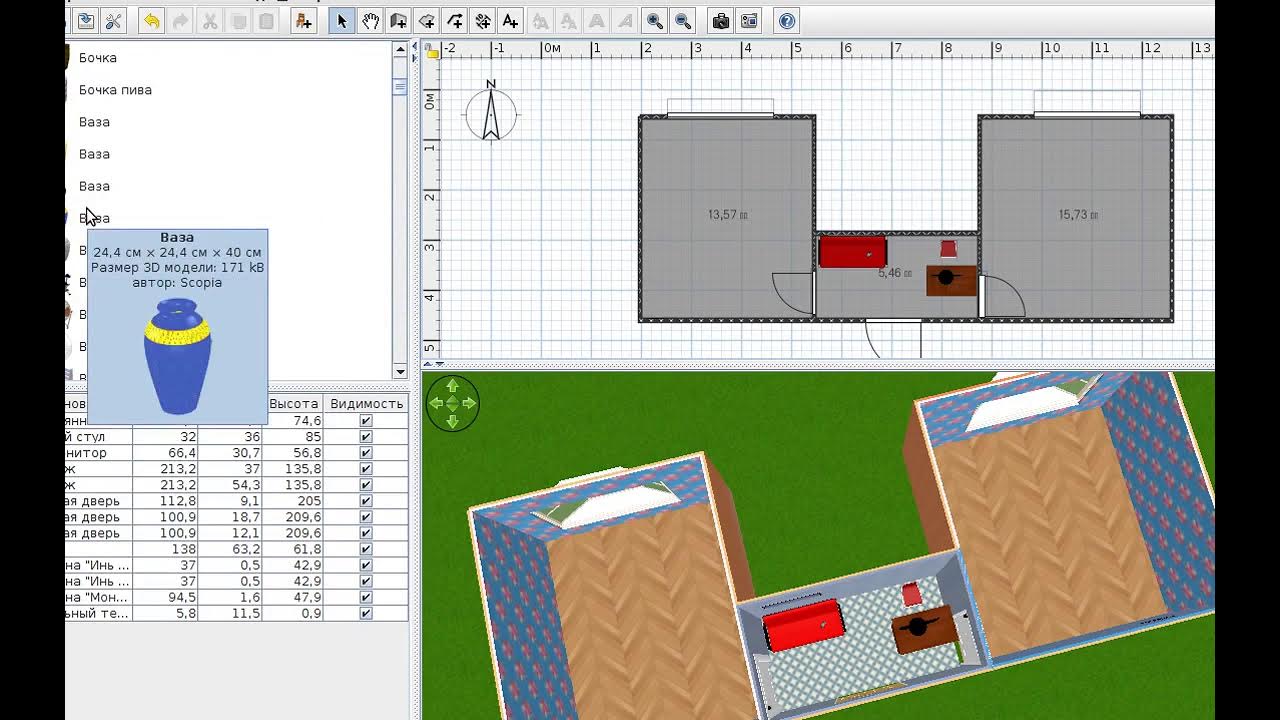Select the red sofa in 3D view

tap(804, 626)
